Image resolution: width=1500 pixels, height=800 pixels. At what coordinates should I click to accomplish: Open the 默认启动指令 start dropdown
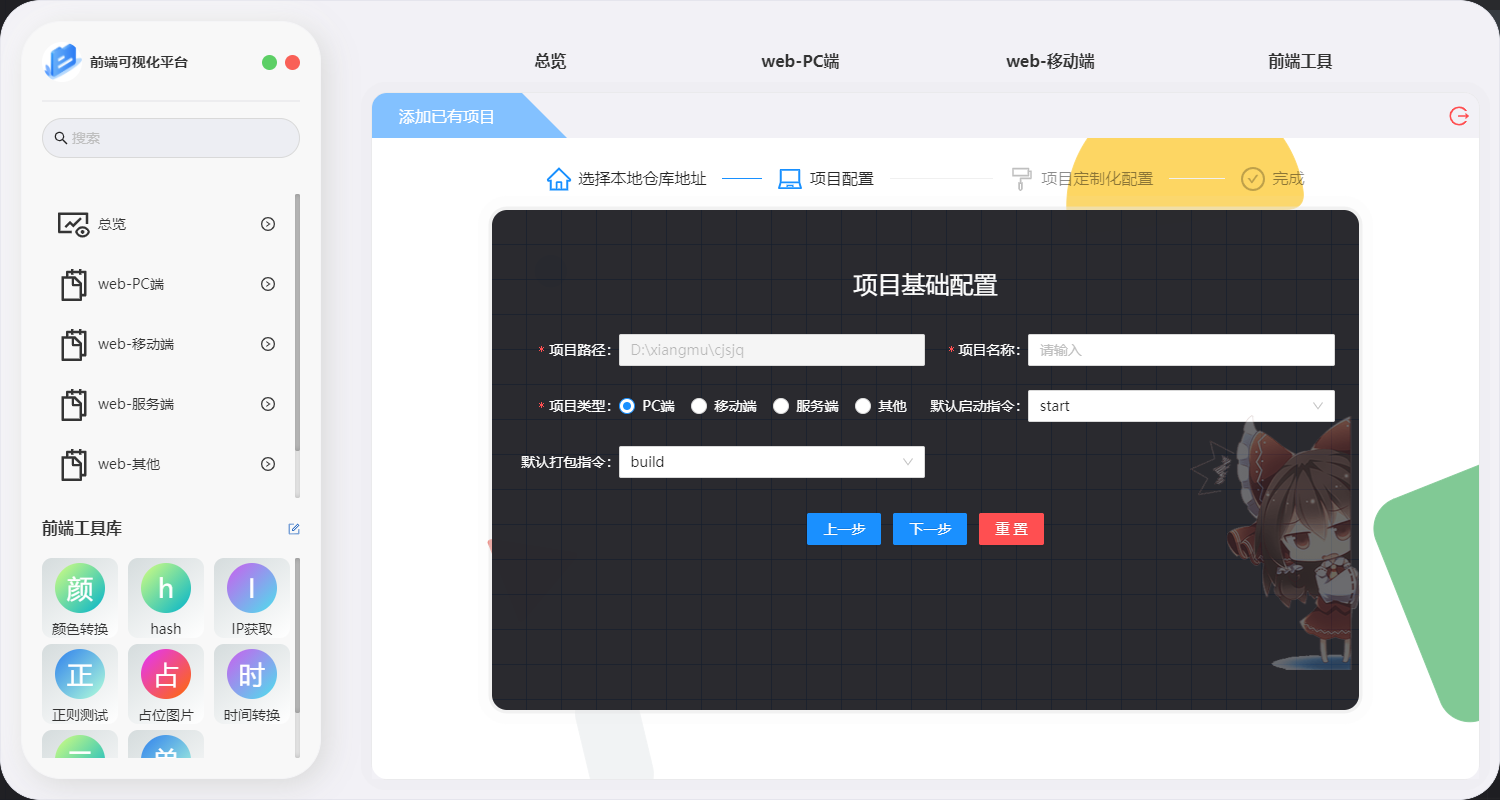(1181, 406)
